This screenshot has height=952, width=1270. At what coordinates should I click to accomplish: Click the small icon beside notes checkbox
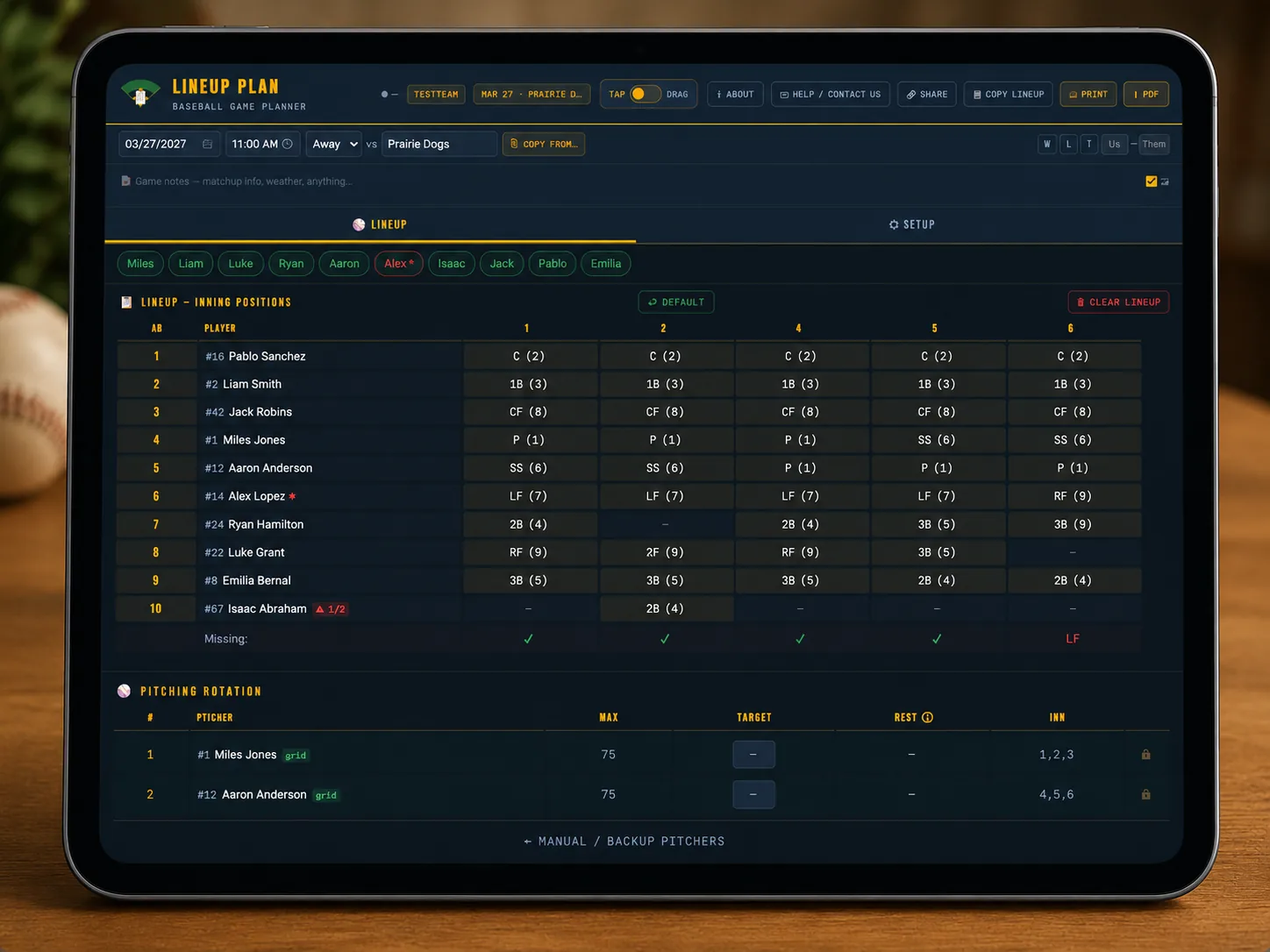pos(1165,181)
